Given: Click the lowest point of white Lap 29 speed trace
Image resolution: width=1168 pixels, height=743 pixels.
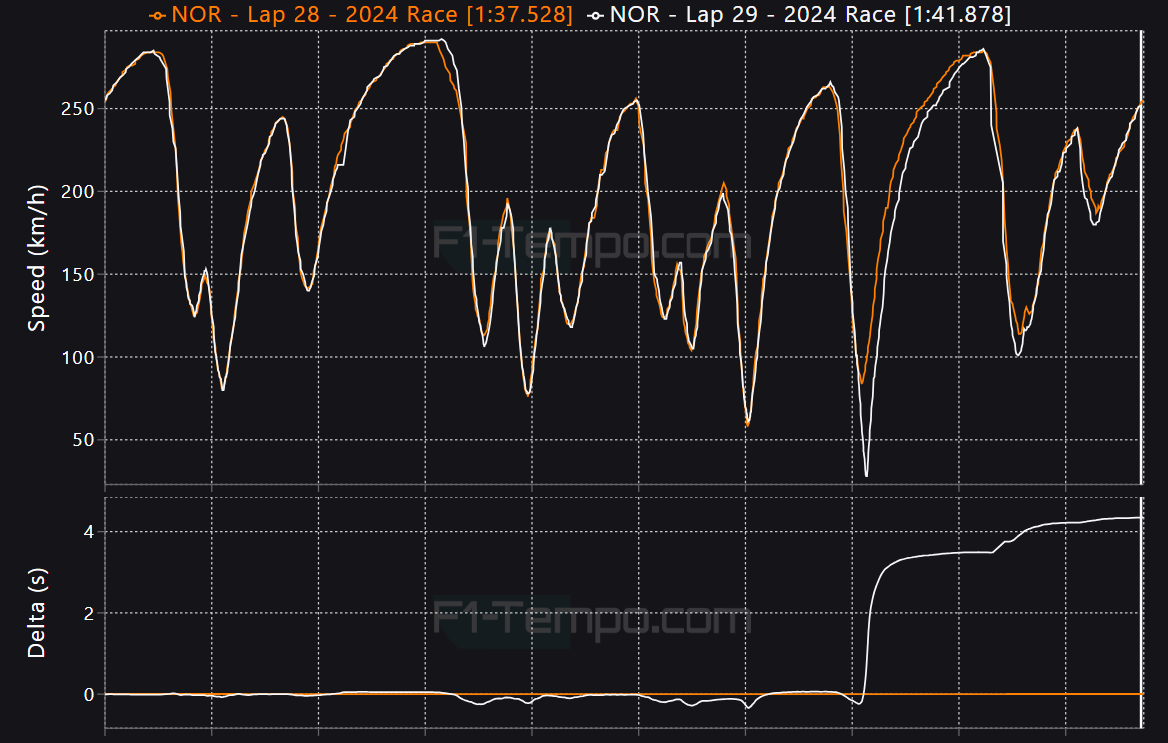Looking at the screenshot, I should (866, 475).
